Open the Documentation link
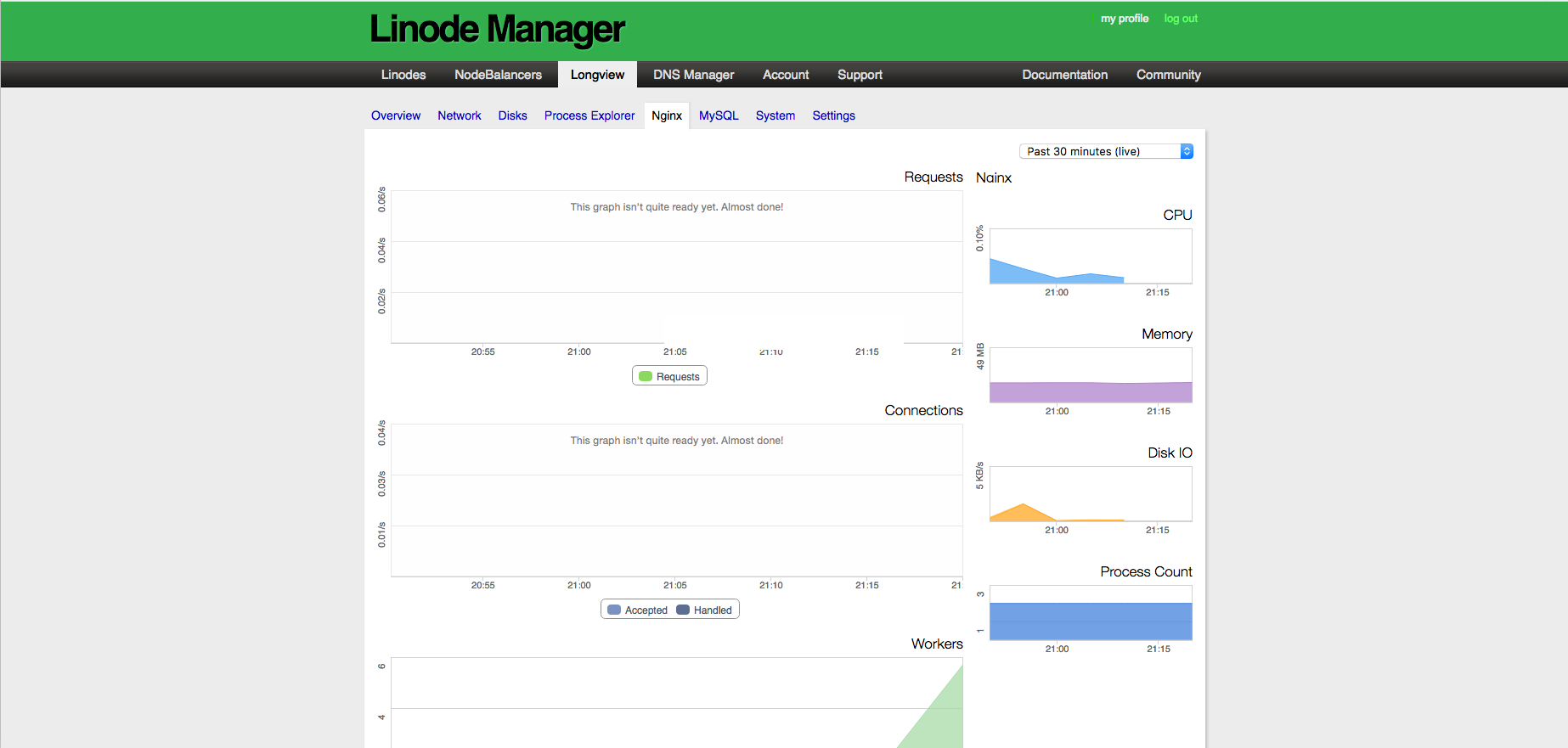Viewport: 1568px width, 748px height. 1064,75
